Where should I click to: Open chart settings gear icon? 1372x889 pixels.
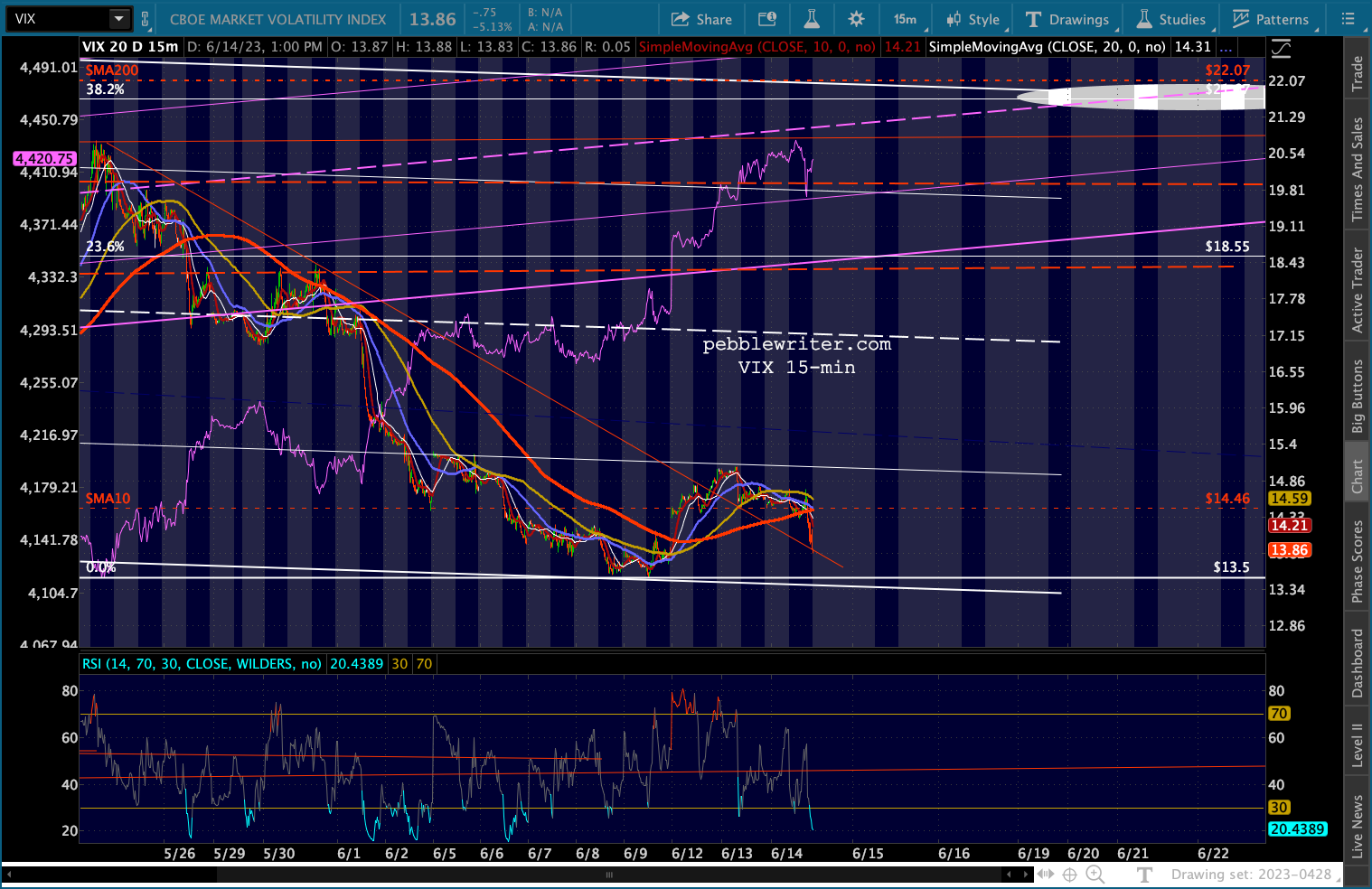[856, 19]
